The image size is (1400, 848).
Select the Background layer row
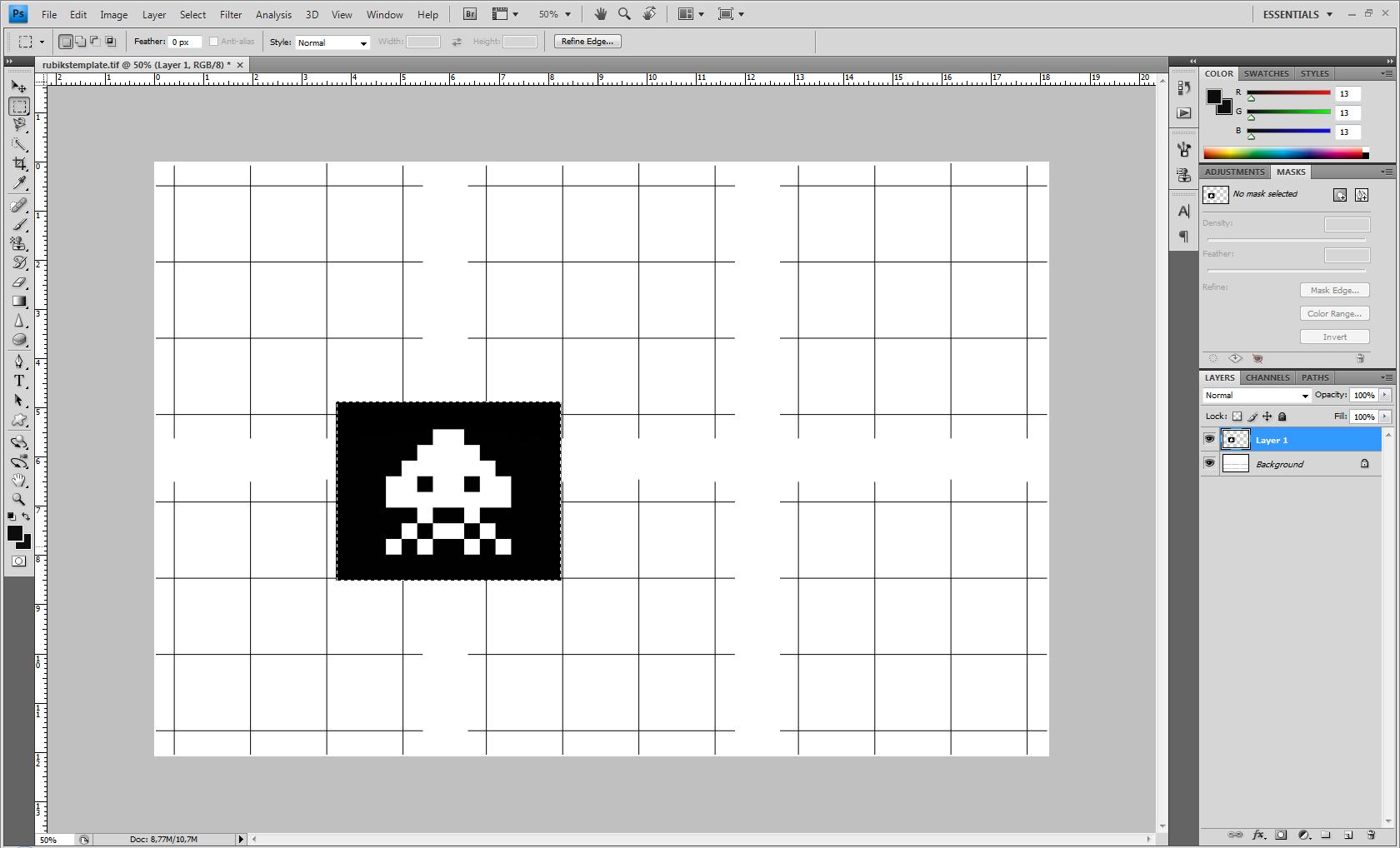click(x=1290, y=464)
